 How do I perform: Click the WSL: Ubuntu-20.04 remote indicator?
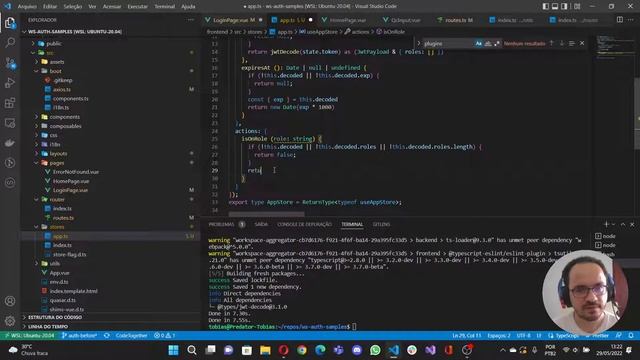click(29, 336)
